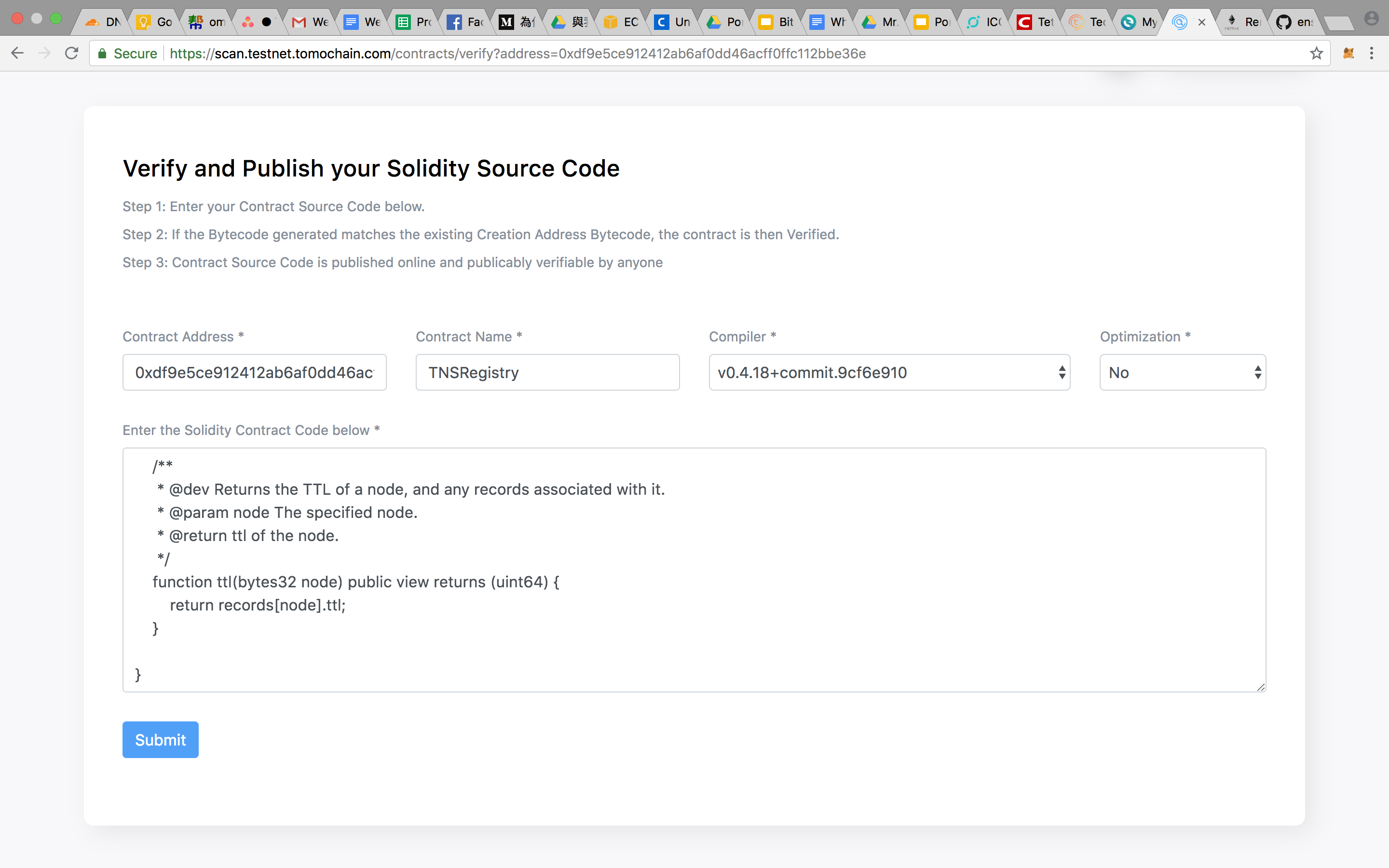Click the green Secure padlock icon
This screenshot has height=868, width=1389.
click(x=102, y=54)
